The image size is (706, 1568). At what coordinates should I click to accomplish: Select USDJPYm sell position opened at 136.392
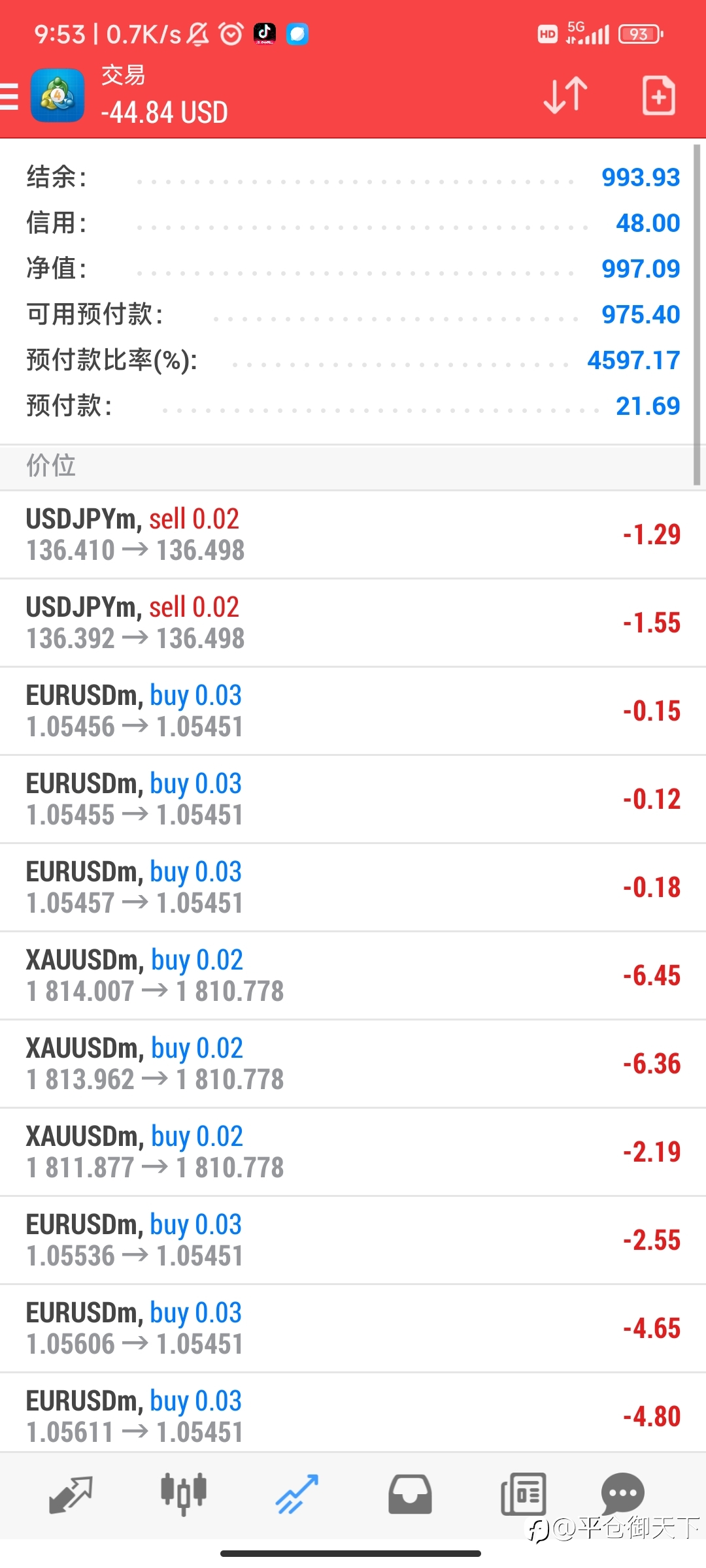(353, 623)
